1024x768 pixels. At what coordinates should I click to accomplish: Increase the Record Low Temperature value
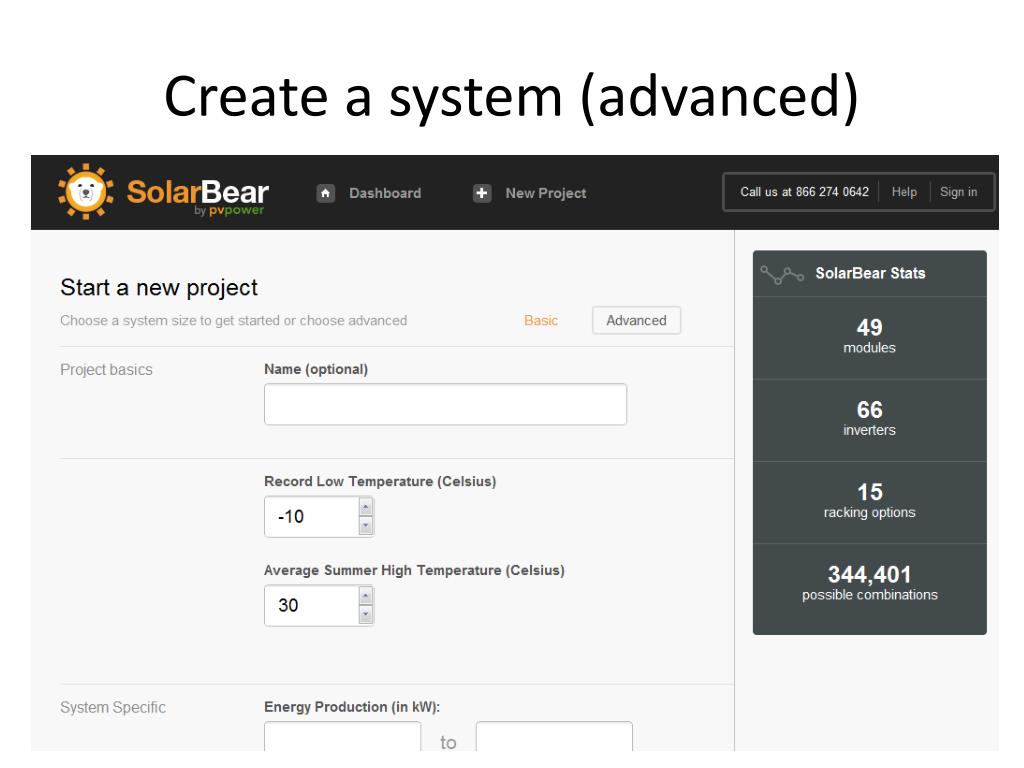366,507
